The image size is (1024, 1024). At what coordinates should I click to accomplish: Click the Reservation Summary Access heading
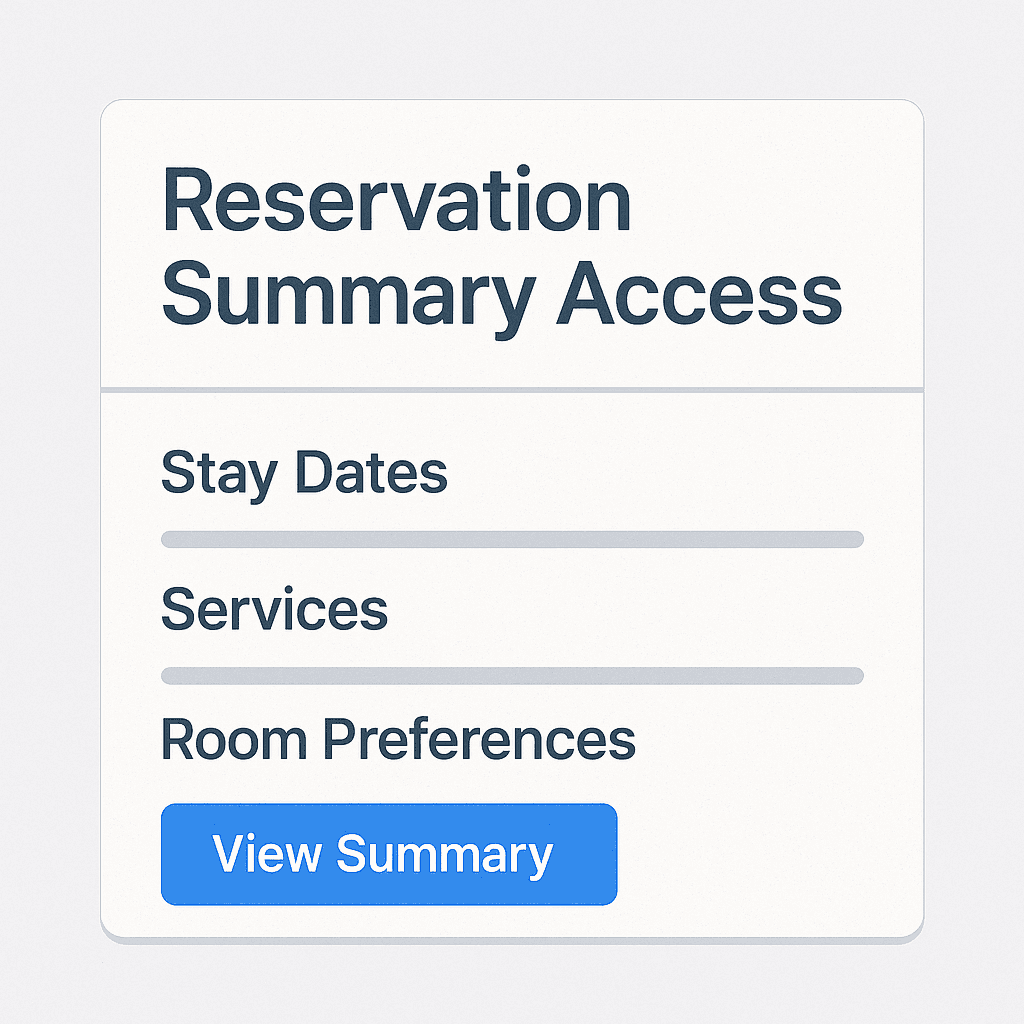500,248
